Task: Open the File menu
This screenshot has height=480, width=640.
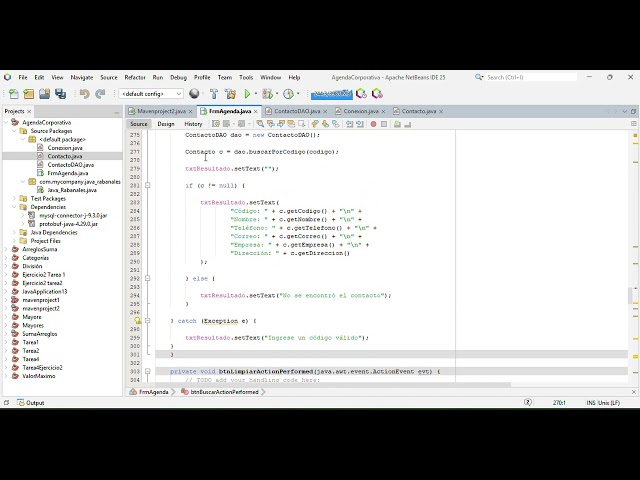Action: 23,77
